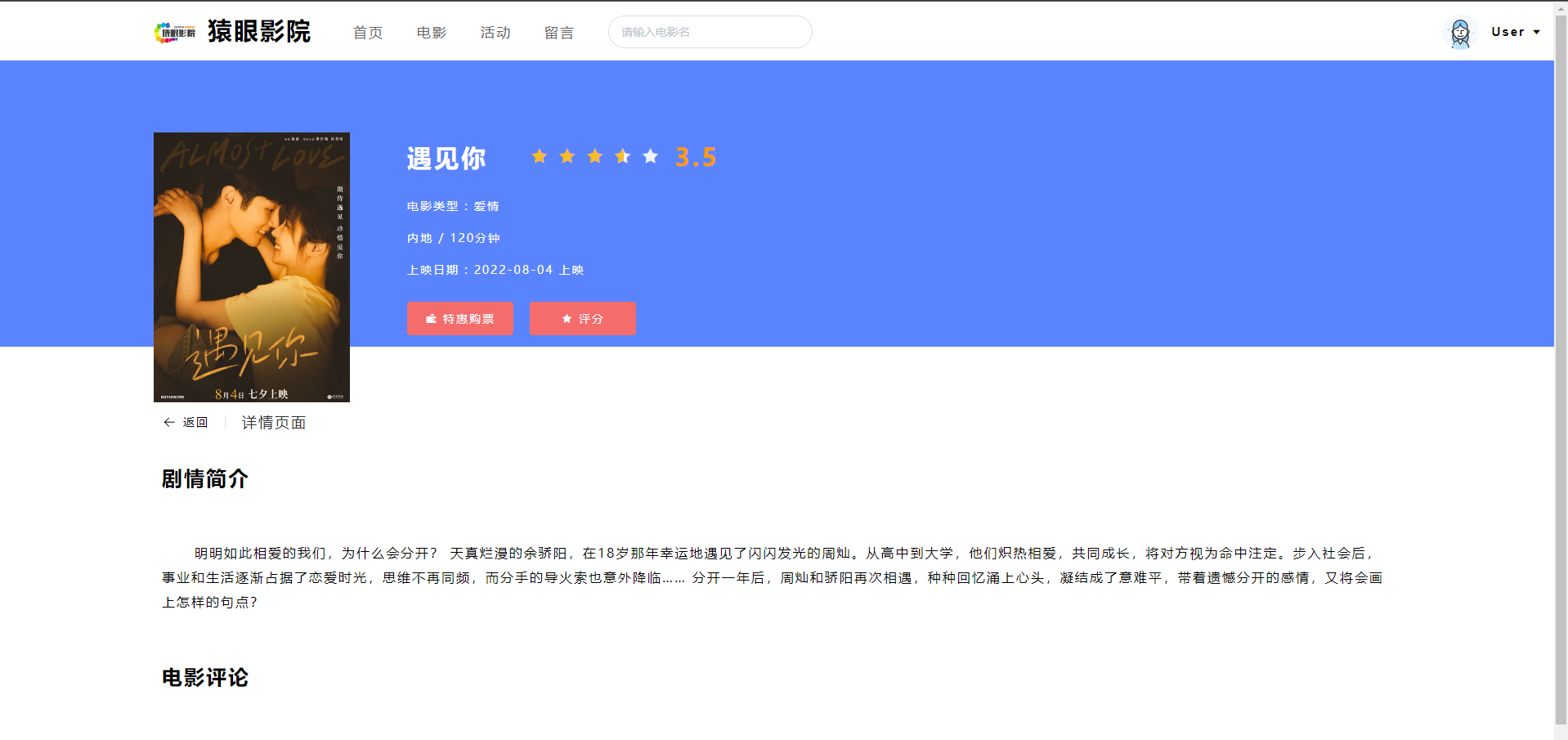Screen dimensions: 1568x740
Task: Select the second rating star
Action: 567,156
